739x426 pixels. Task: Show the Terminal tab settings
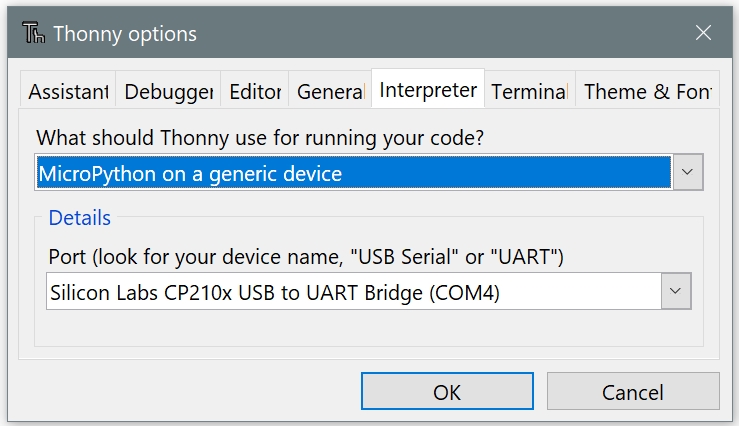530,90
